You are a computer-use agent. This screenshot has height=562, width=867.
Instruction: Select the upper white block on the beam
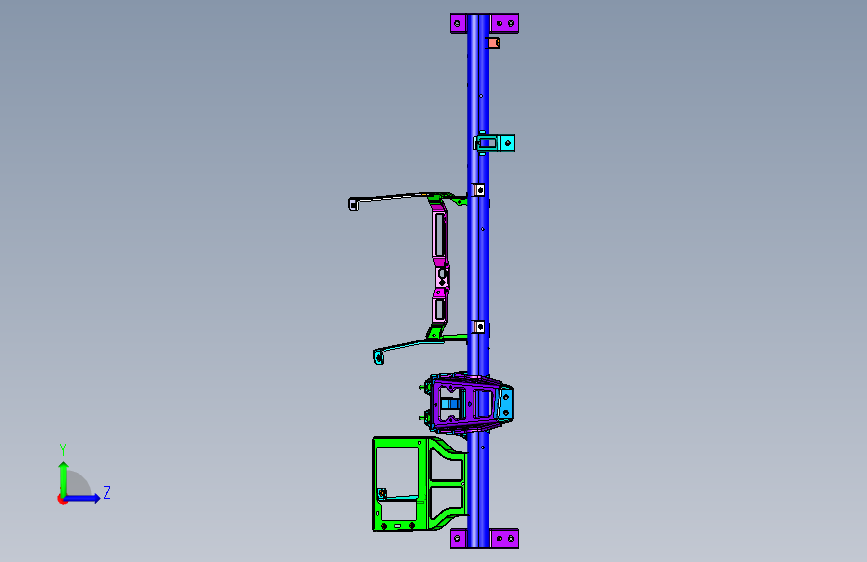point(479,190)
